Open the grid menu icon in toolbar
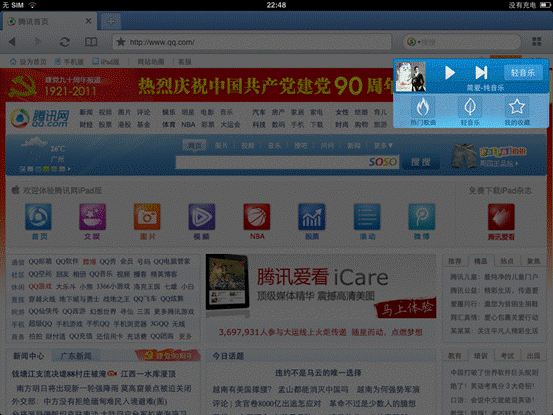 point(537,42)
